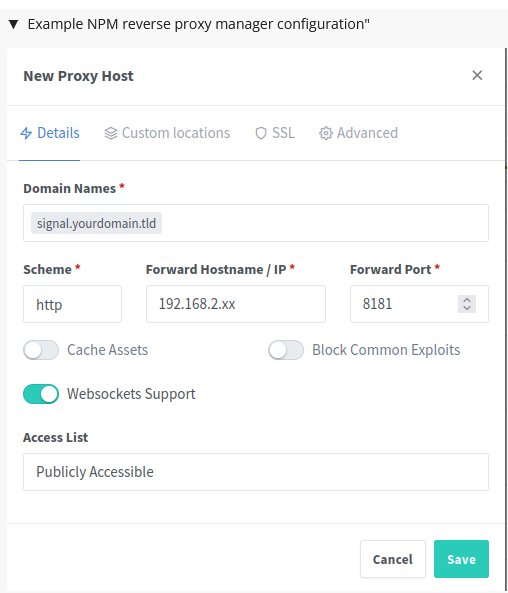Click the signal.yourdomain.tld domain tag

click(96, 223)
